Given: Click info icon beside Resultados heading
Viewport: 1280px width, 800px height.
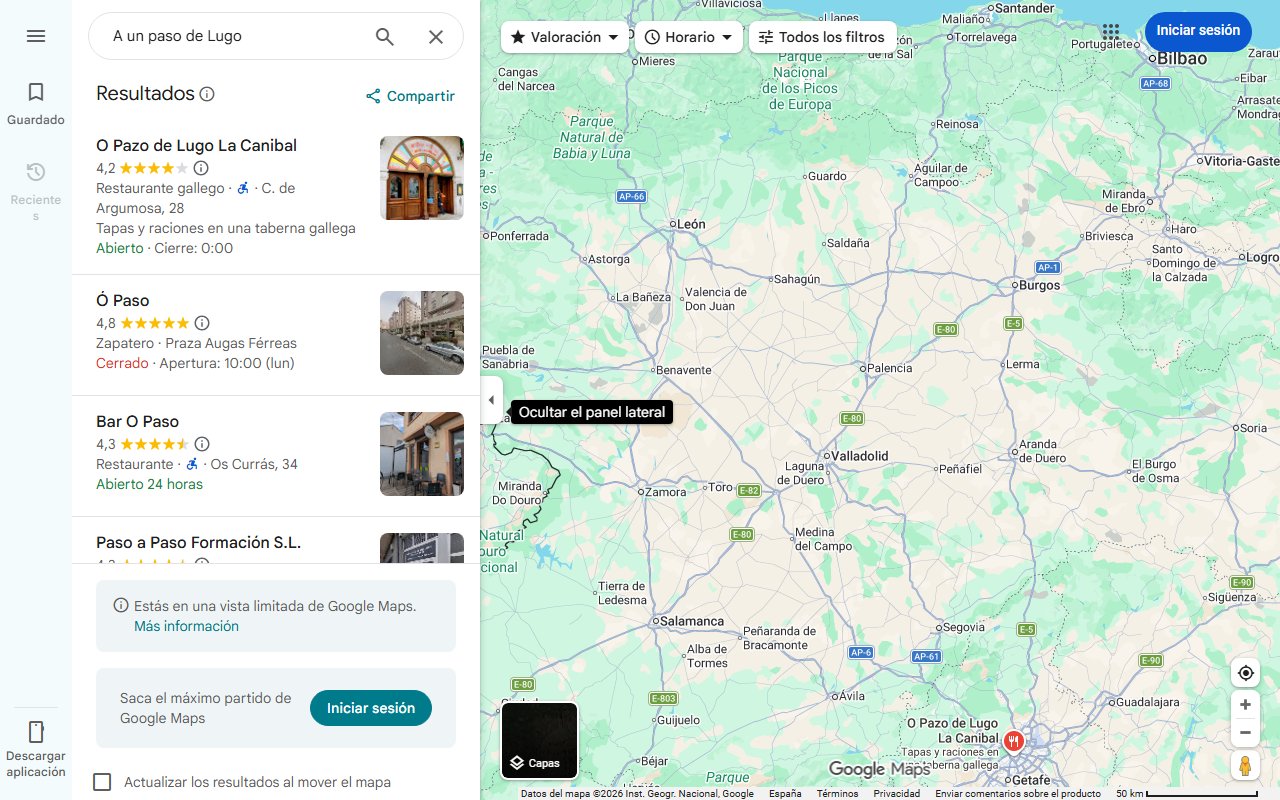Looking at the screenshot, I should tap(207, 94).
